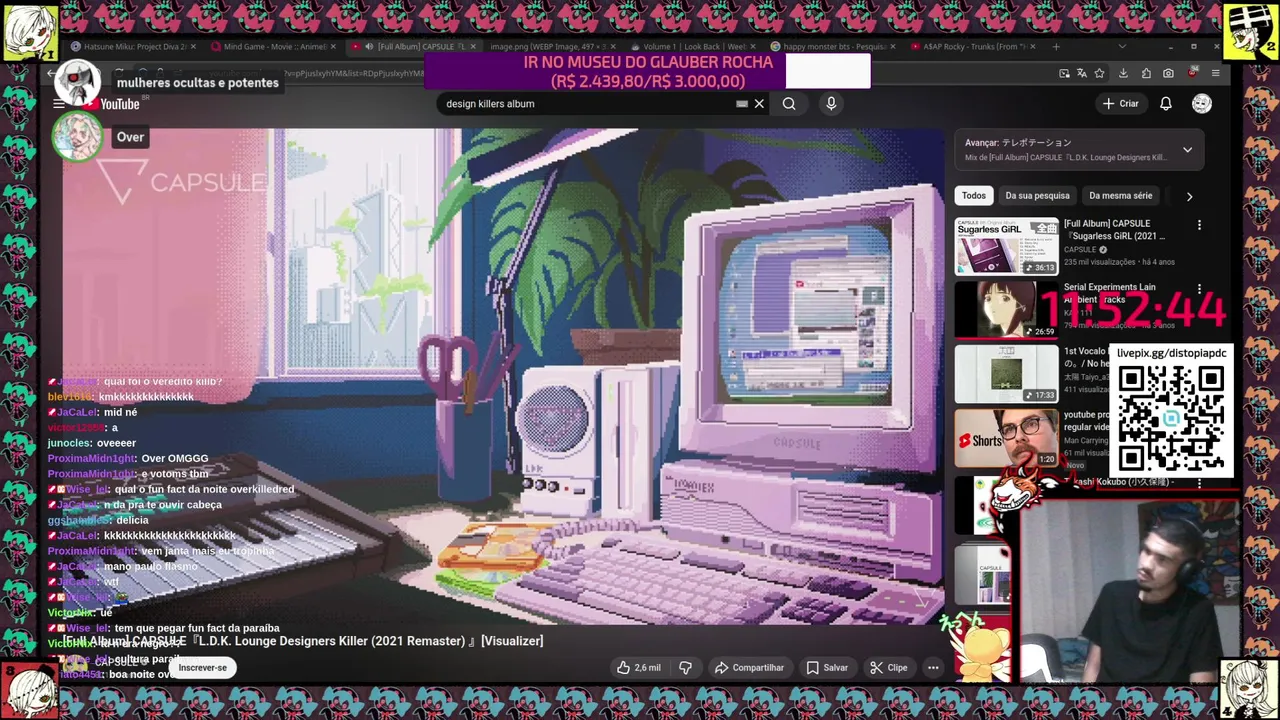Screen dimensions: 1280x720
Task: Open the browser downloads icon
Action: coord(1123,73)
